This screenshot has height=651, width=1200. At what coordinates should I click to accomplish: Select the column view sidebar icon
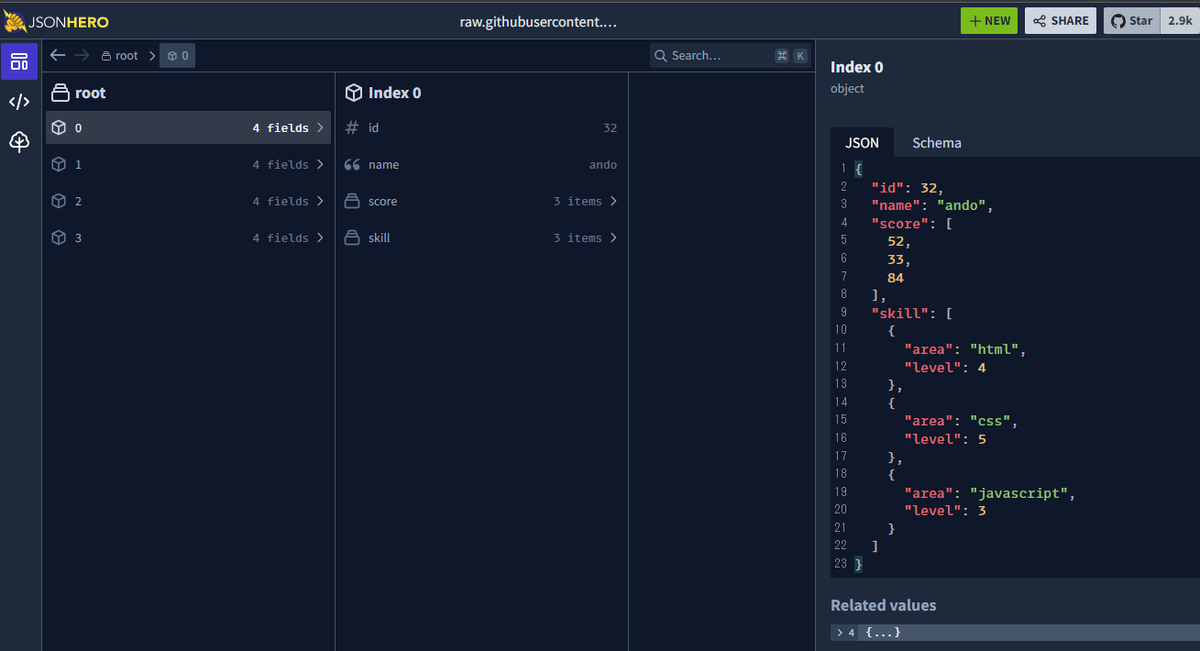(x=19, y=61)
